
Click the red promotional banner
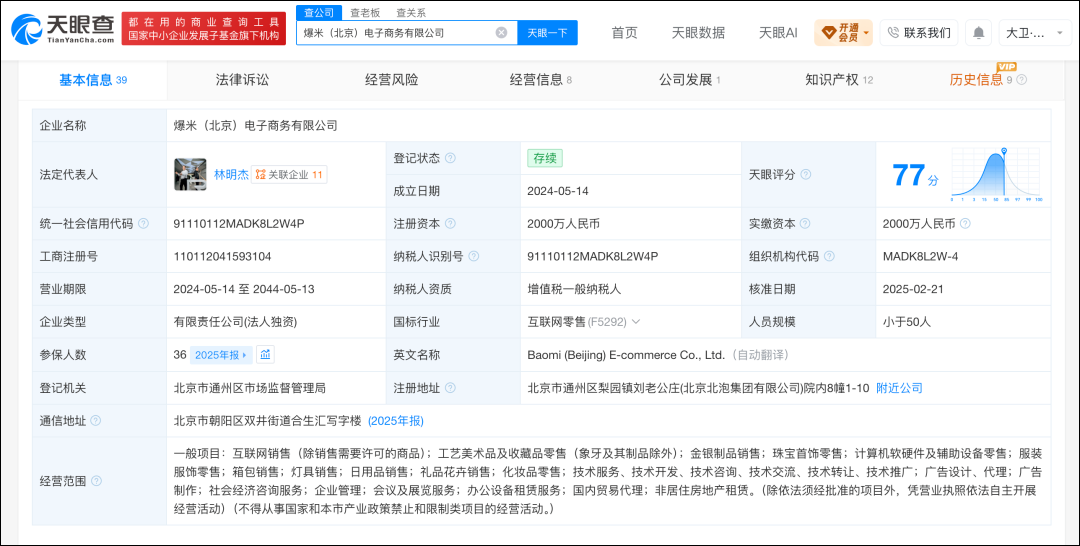coord(204,28)
